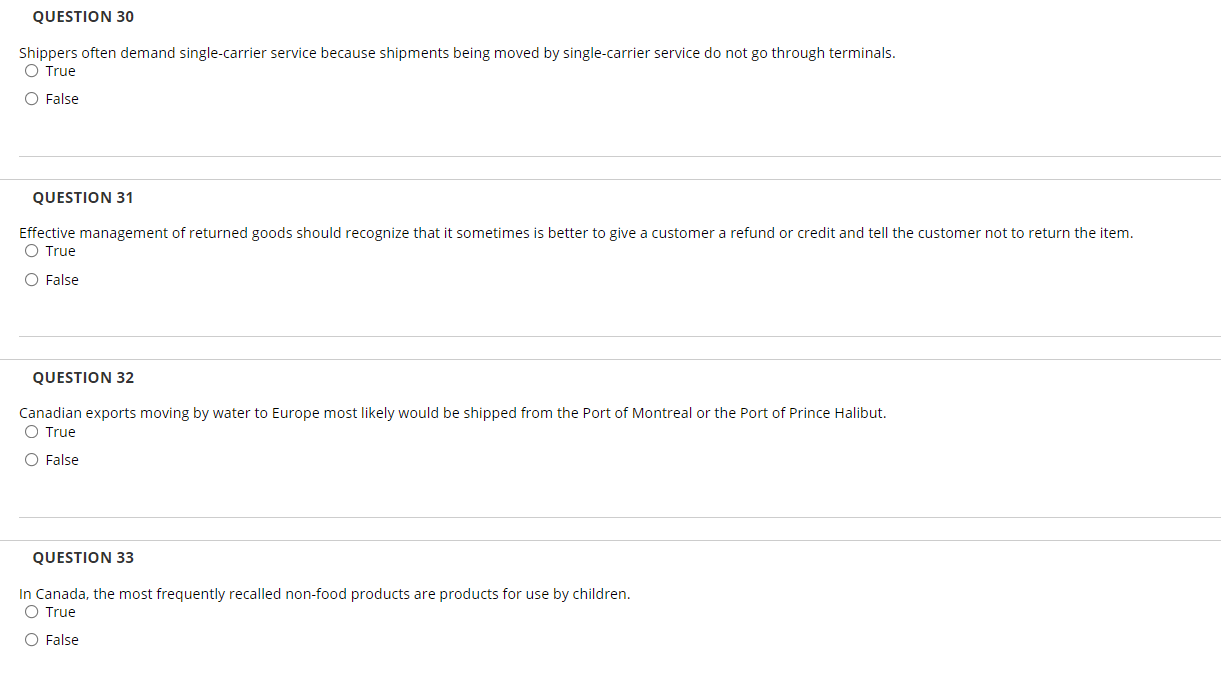The height and width of the screenshot is (677, 1221).
Task: Select False for Question 33
Action: click(31, 639)
